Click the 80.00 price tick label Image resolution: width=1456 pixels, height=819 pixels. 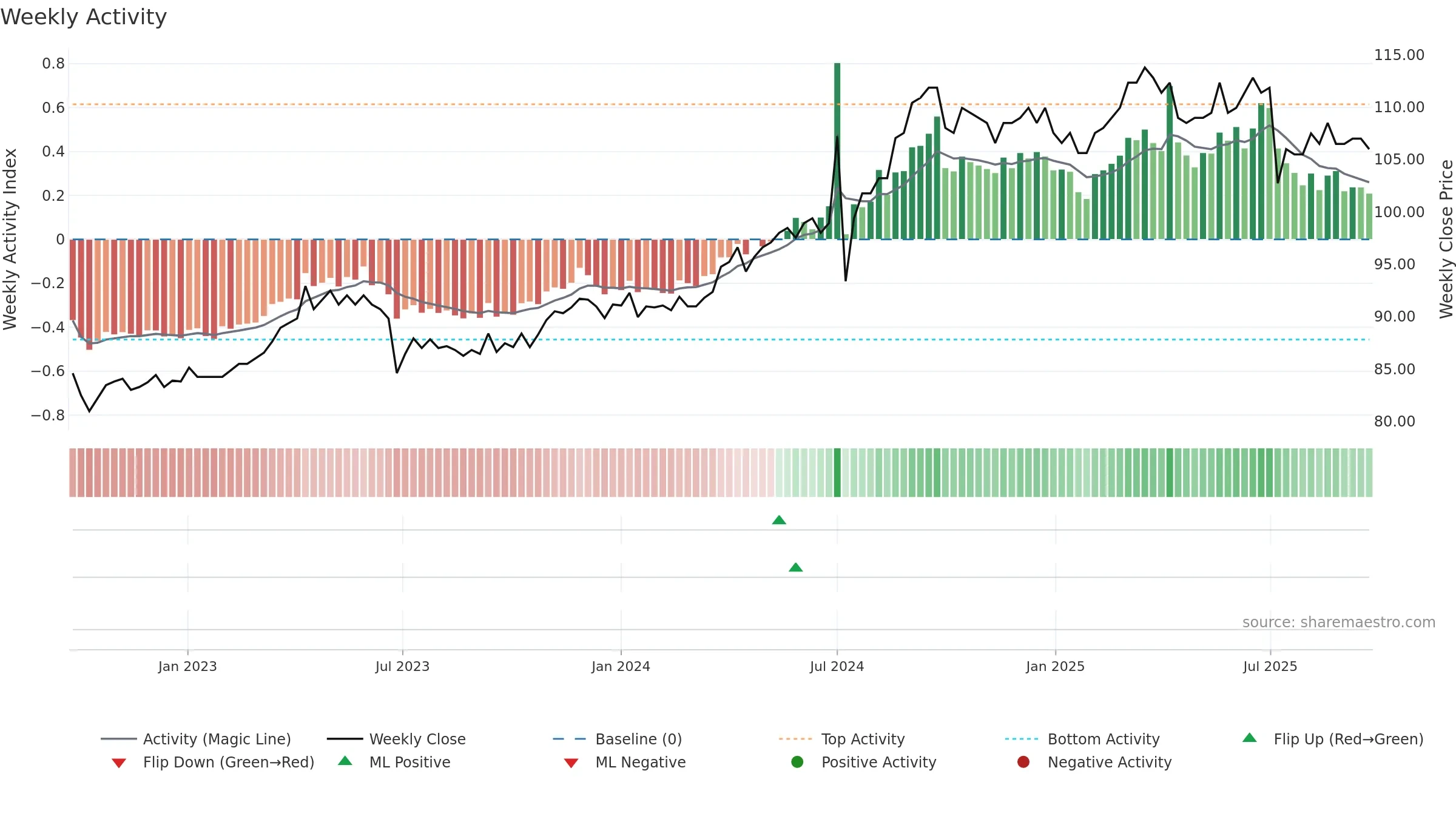point(1394,422)
